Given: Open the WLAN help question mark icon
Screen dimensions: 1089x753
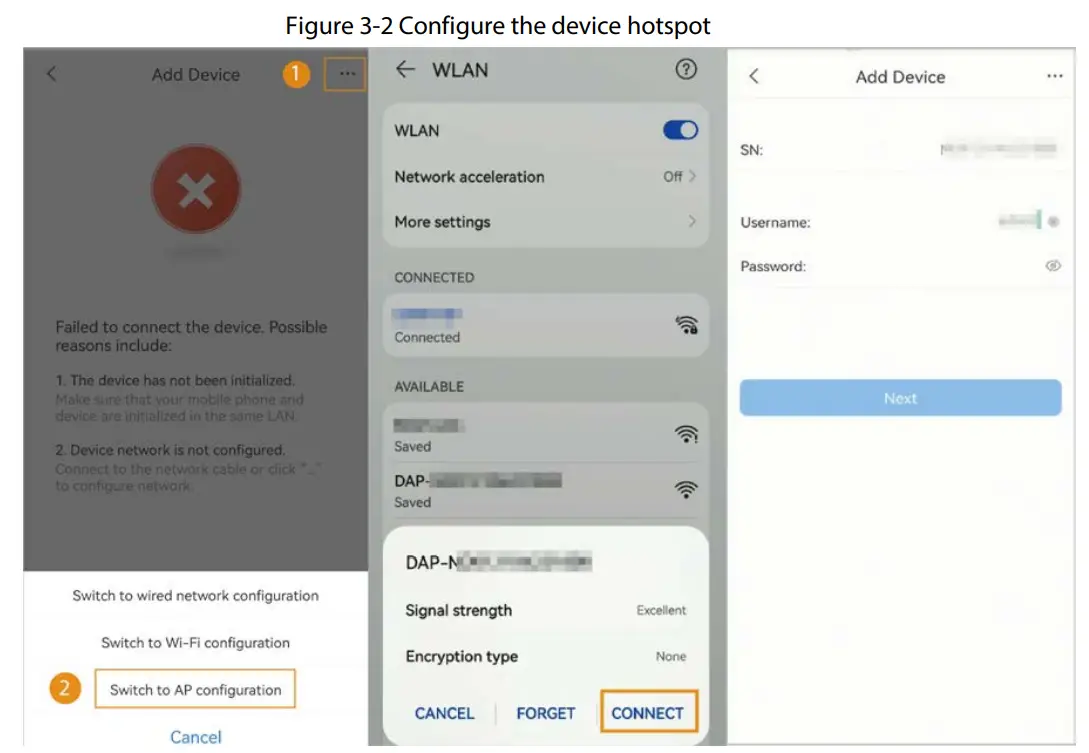Looking at the screenshot, I should point(685,70).
